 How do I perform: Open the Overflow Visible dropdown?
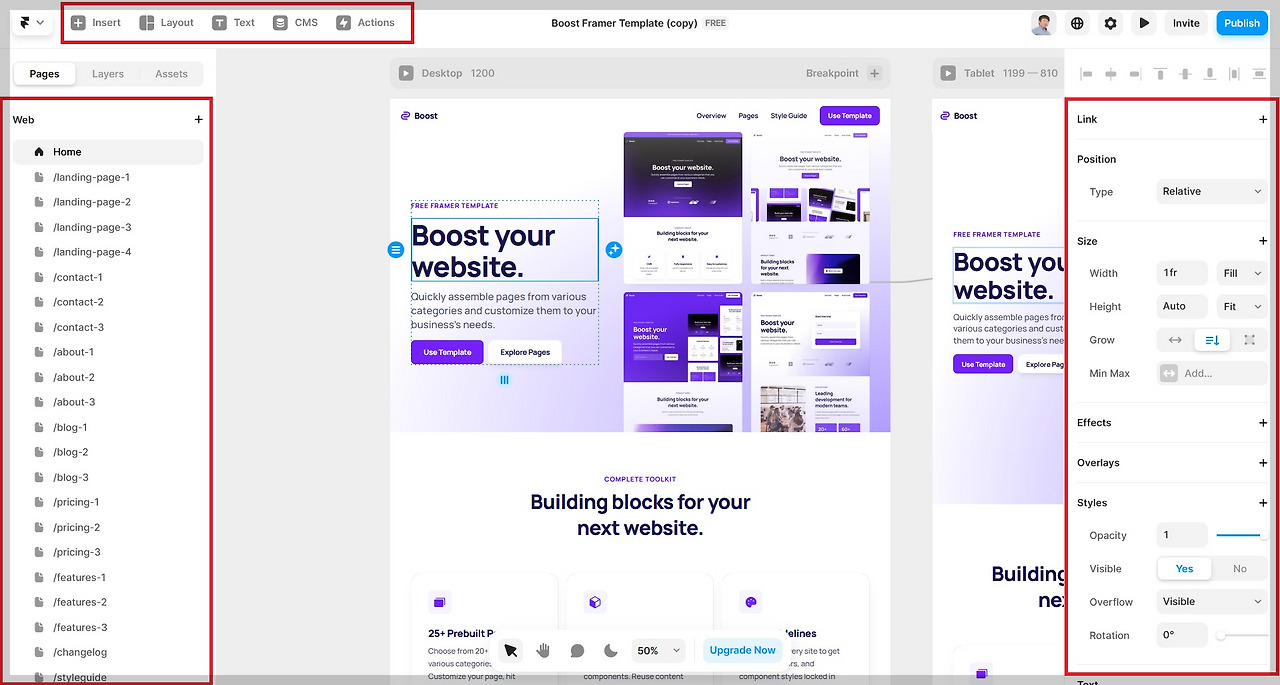tap(1212, 601)
